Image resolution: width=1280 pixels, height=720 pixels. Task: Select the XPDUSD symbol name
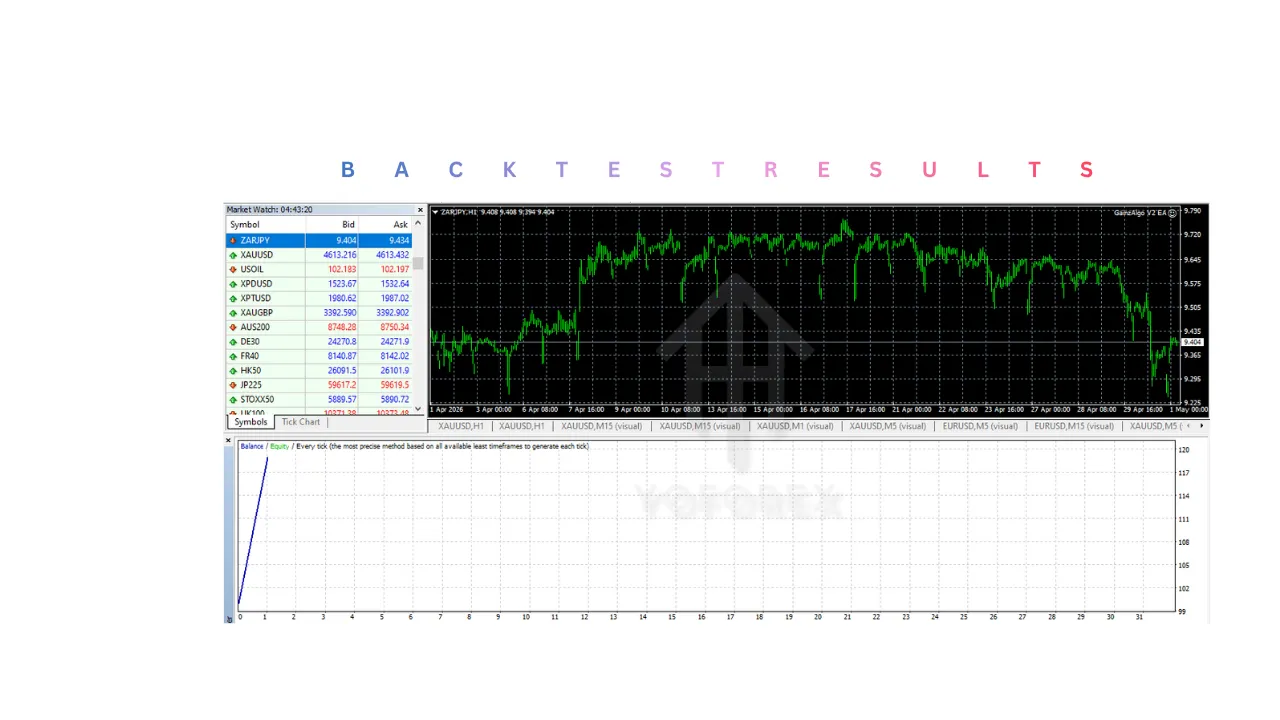(x=256, y=284)
